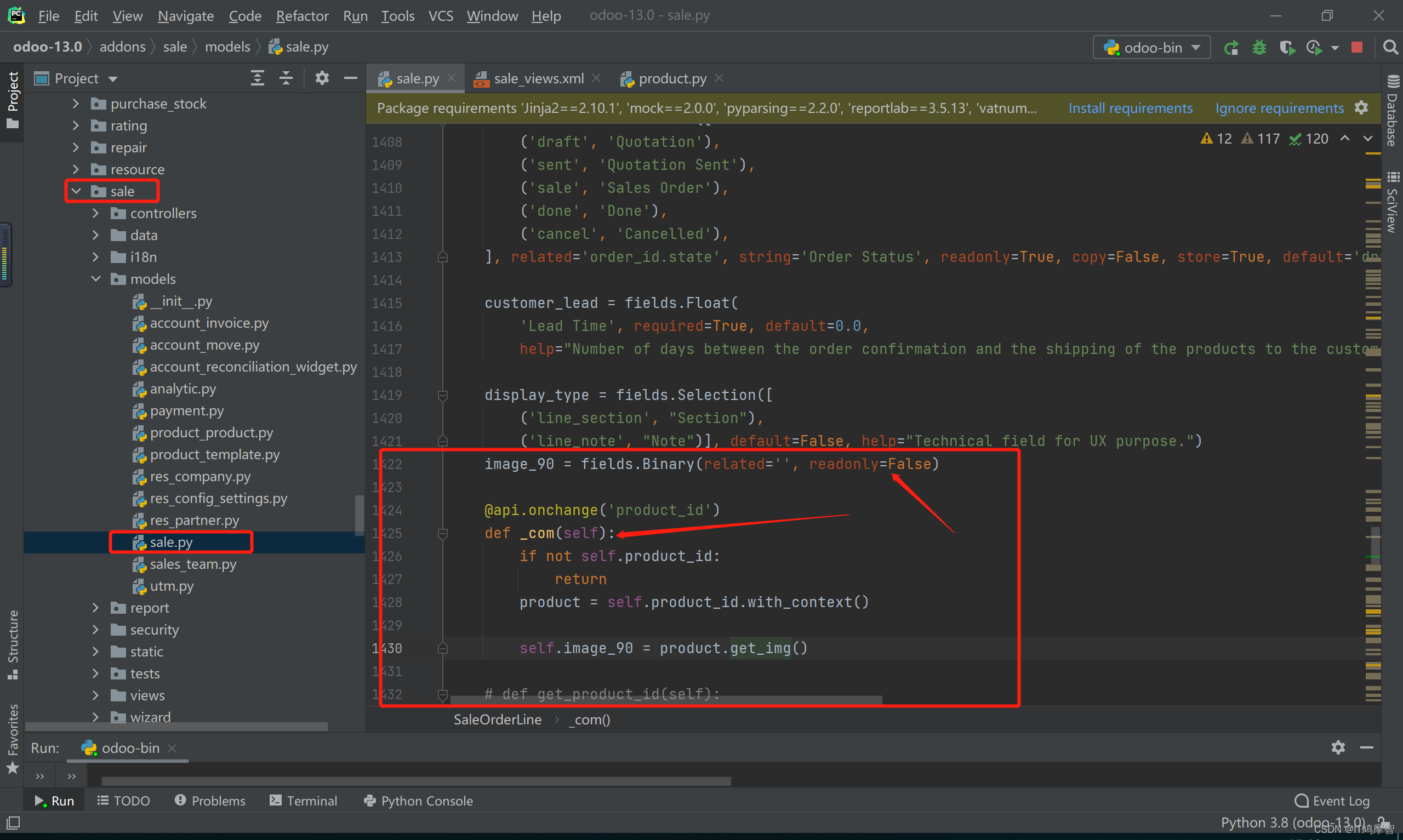Viewport: 1403px width, 840px height.
Task: Expand the controllers folder
Action: 96,213
